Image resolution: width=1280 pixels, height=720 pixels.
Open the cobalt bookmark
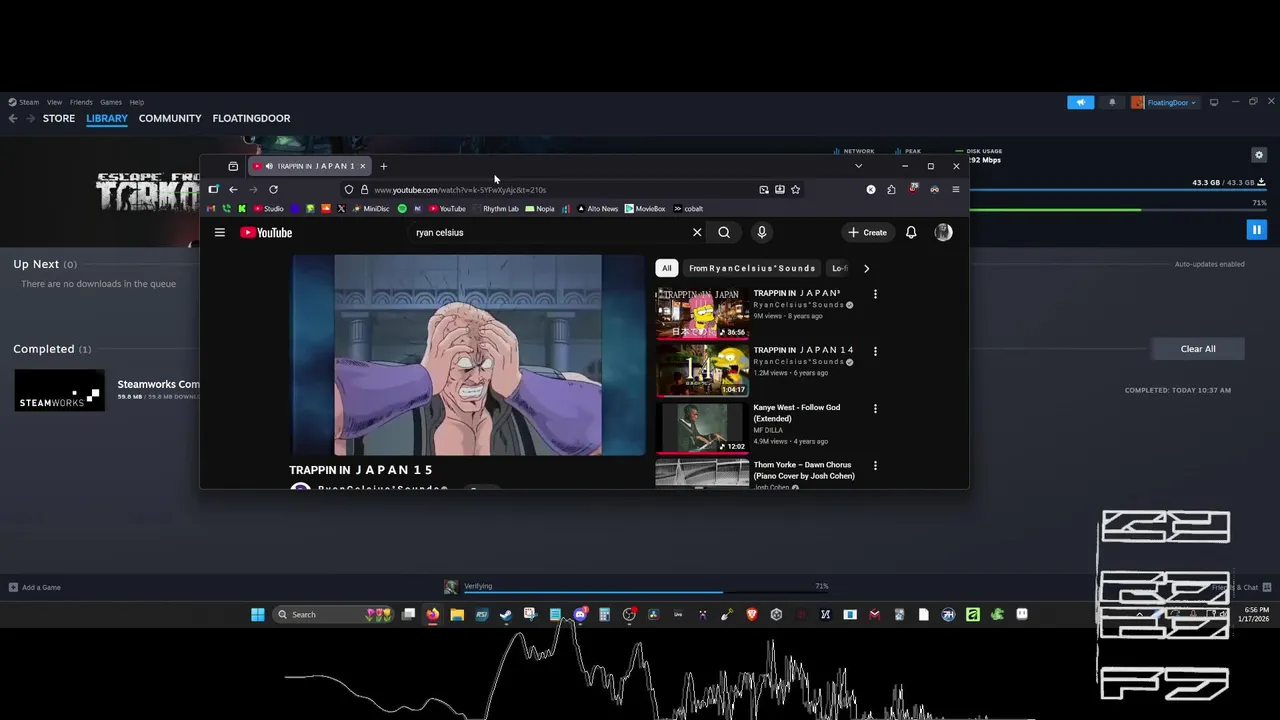688,209
